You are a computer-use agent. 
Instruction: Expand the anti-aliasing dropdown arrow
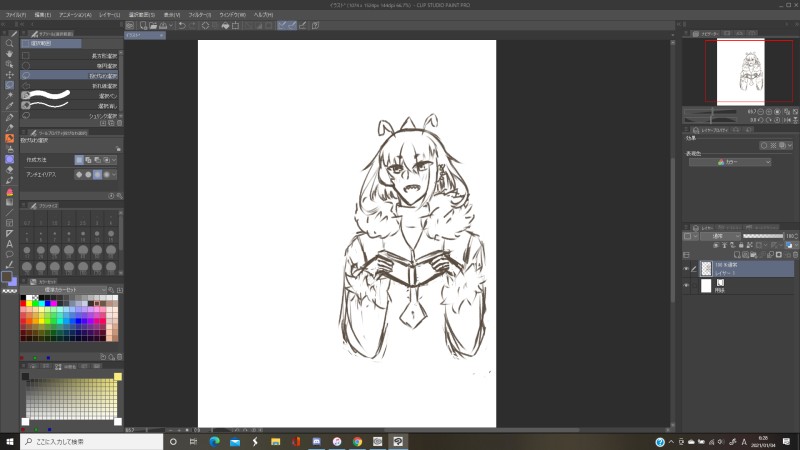point(114,174)
